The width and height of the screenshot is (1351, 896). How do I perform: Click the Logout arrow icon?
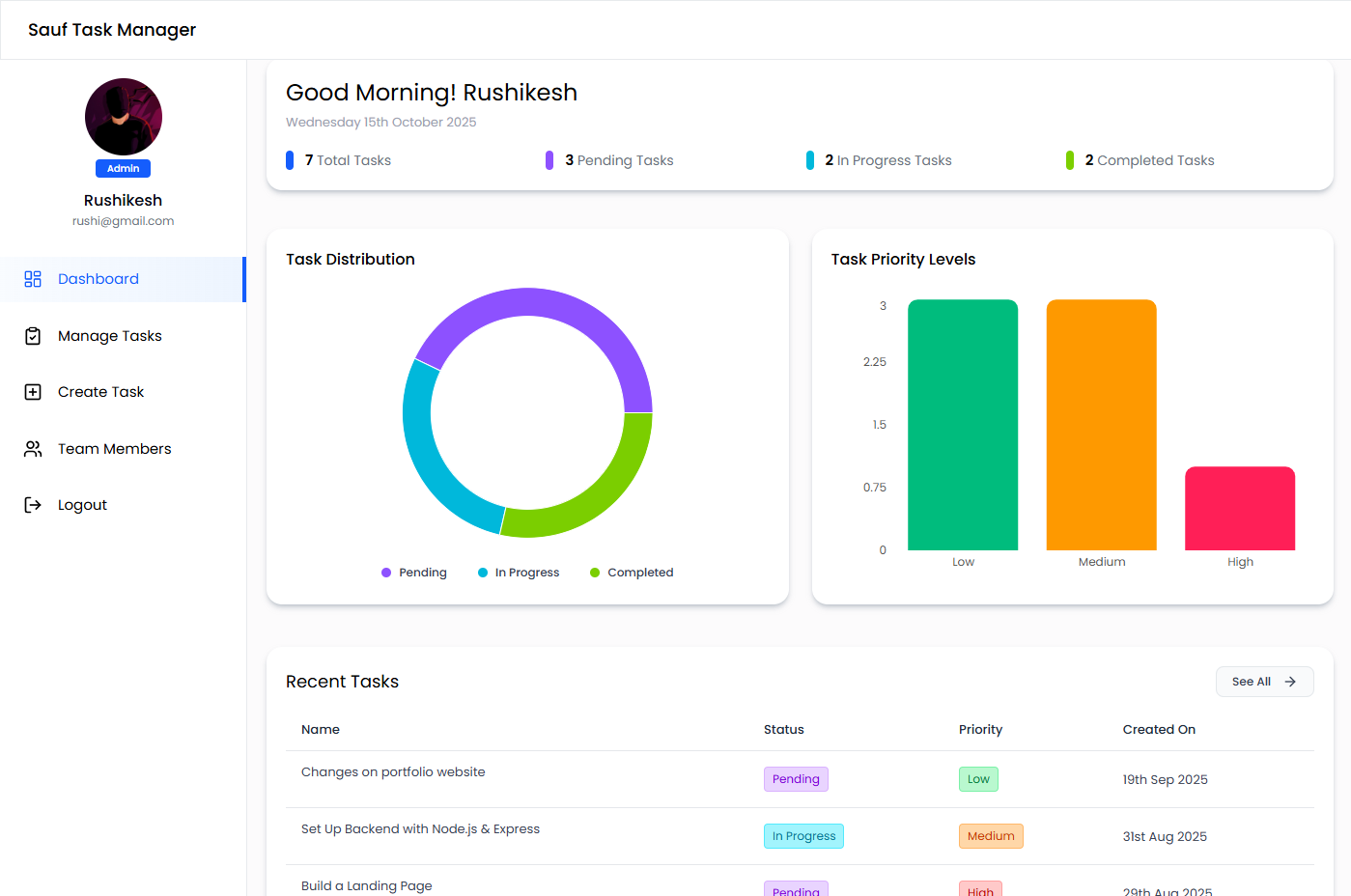point(33,505)
